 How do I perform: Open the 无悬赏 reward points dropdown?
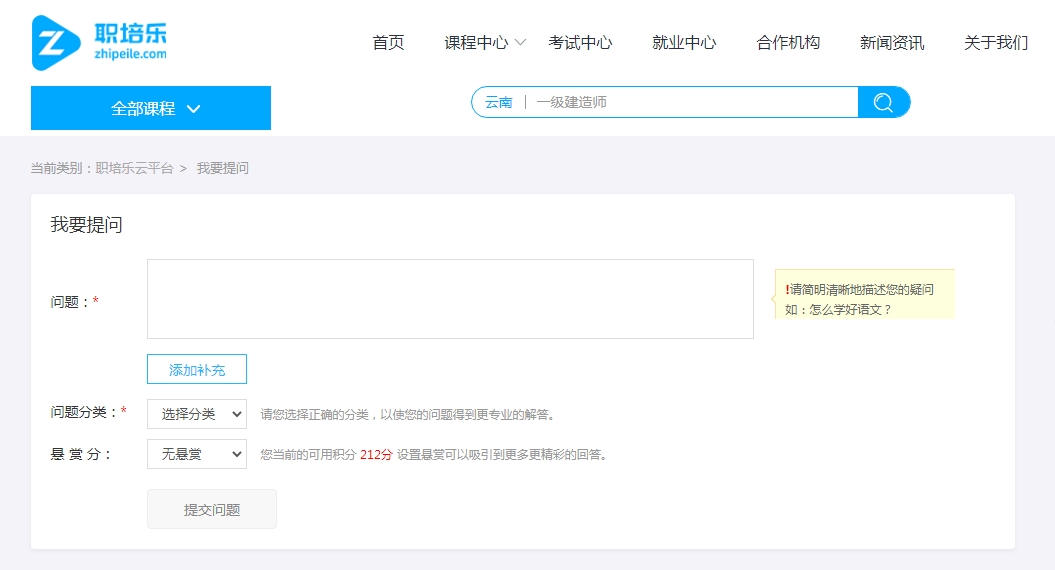pos(197,454)
